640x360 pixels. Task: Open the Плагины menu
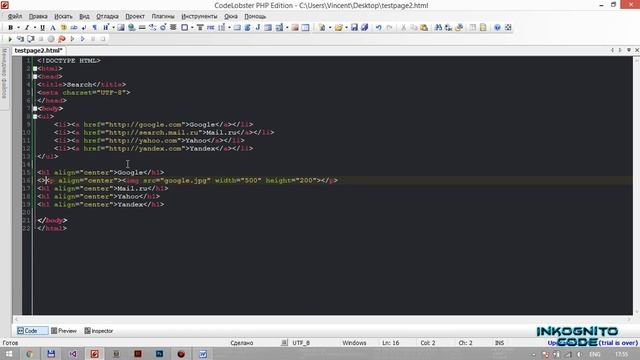pyautogui.click(x=163, y=16)
